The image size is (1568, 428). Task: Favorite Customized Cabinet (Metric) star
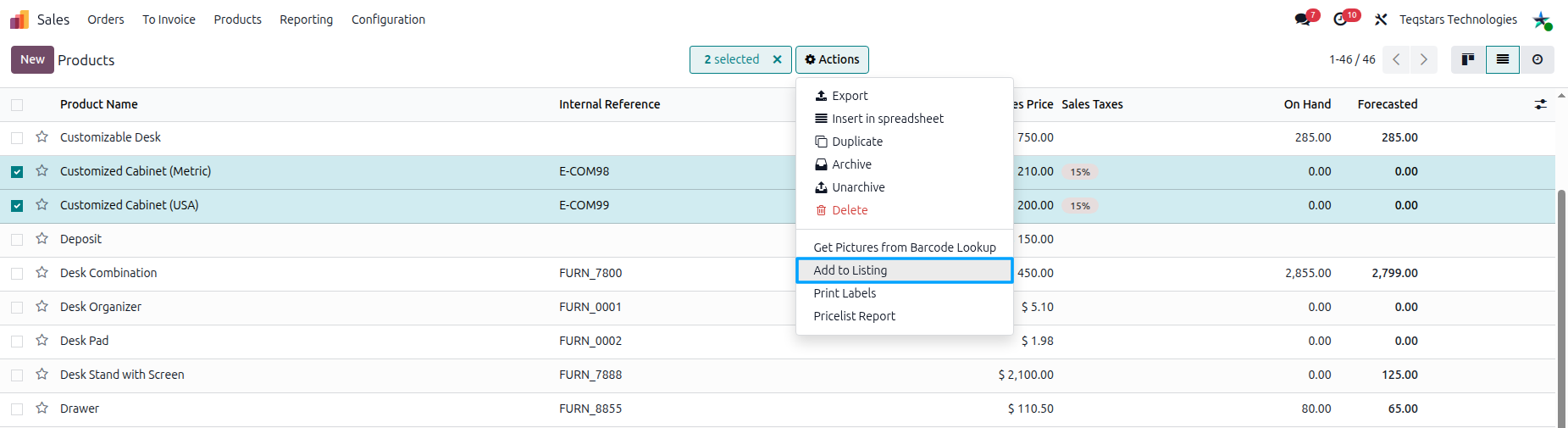(x=42, y=170)
